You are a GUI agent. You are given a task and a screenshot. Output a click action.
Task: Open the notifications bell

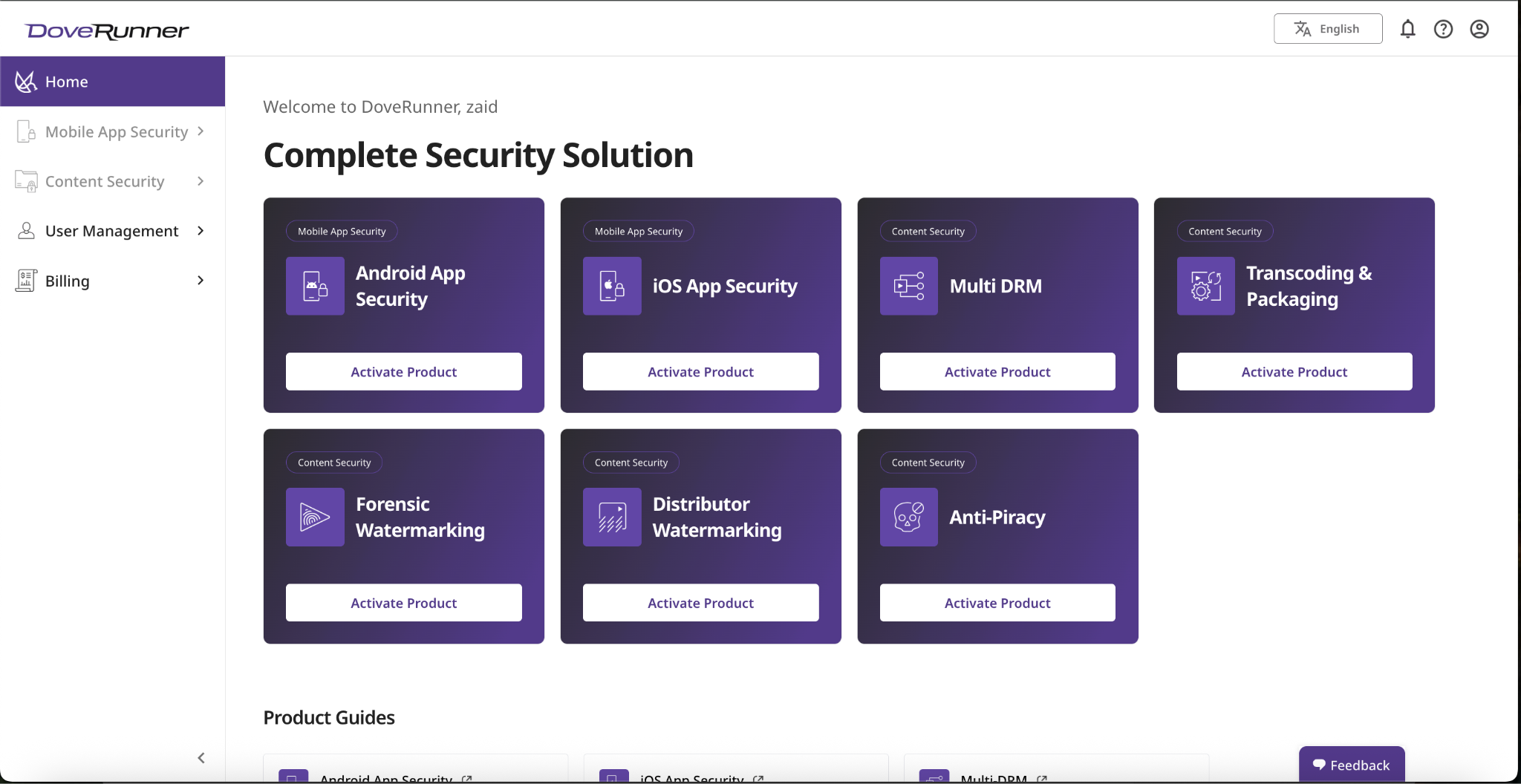(x=1407, y=29)
